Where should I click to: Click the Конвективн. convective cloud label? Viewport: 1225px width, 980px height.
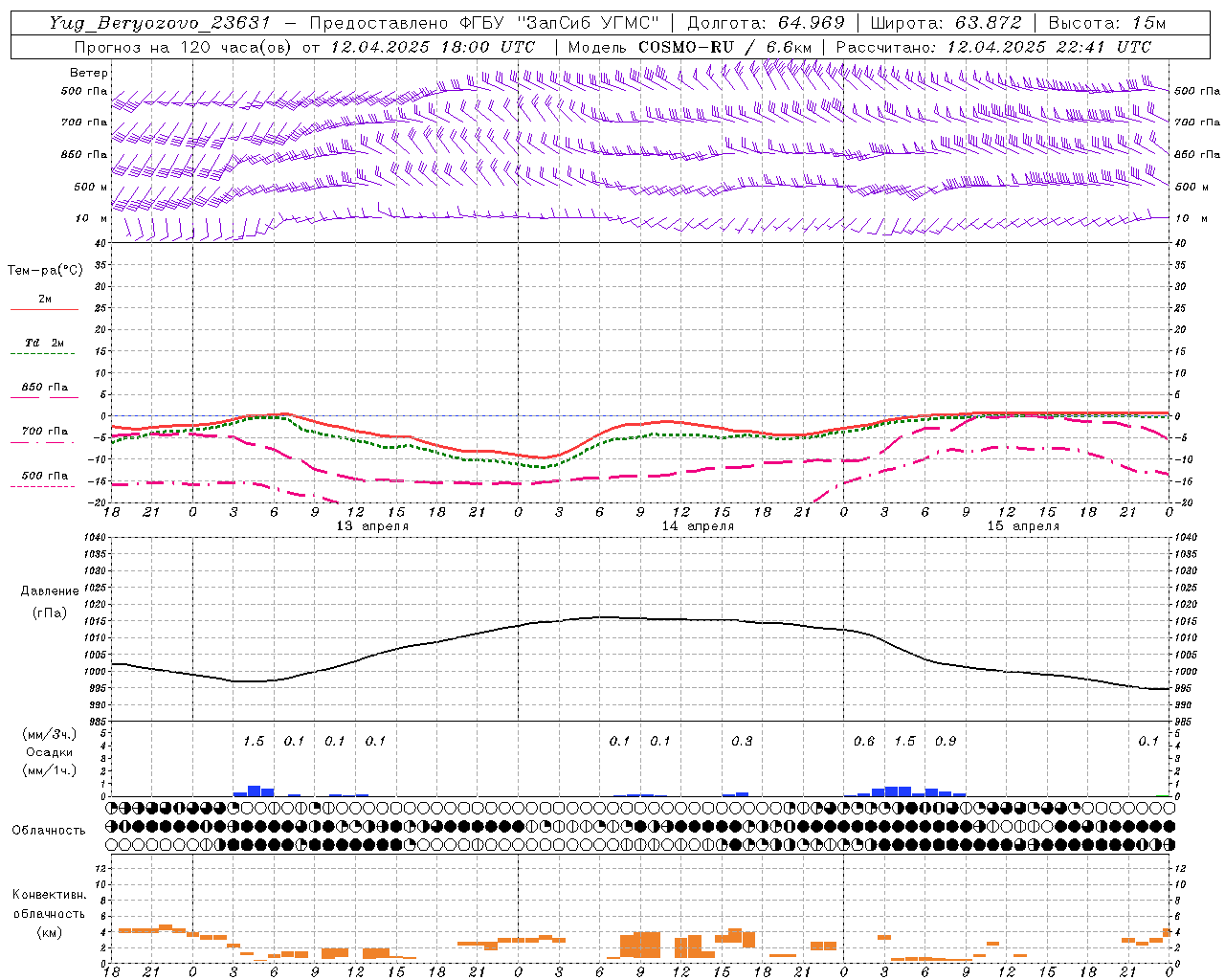coord(50,895)
